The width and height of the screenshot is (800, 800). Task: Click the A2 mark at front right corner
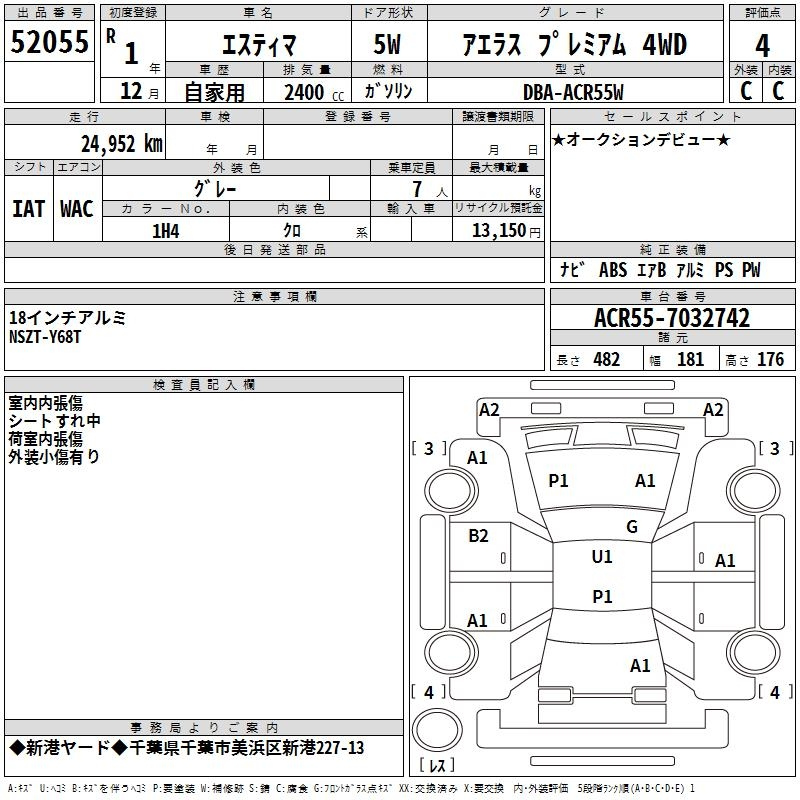(713, 410)
